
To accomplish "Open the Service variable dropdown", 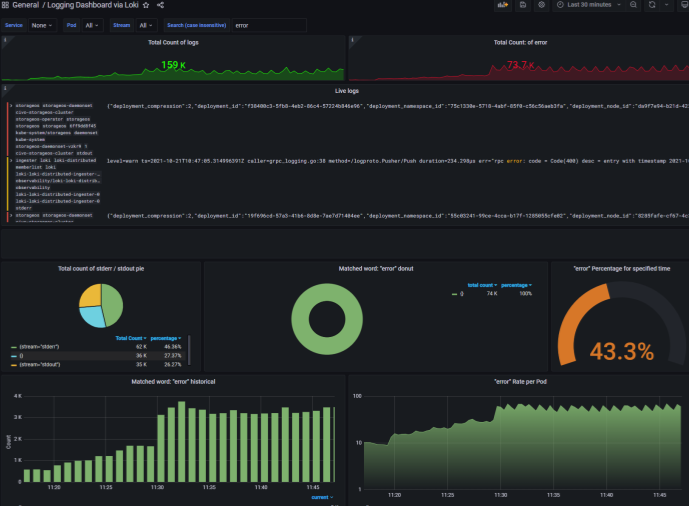I will coord(42,24).
